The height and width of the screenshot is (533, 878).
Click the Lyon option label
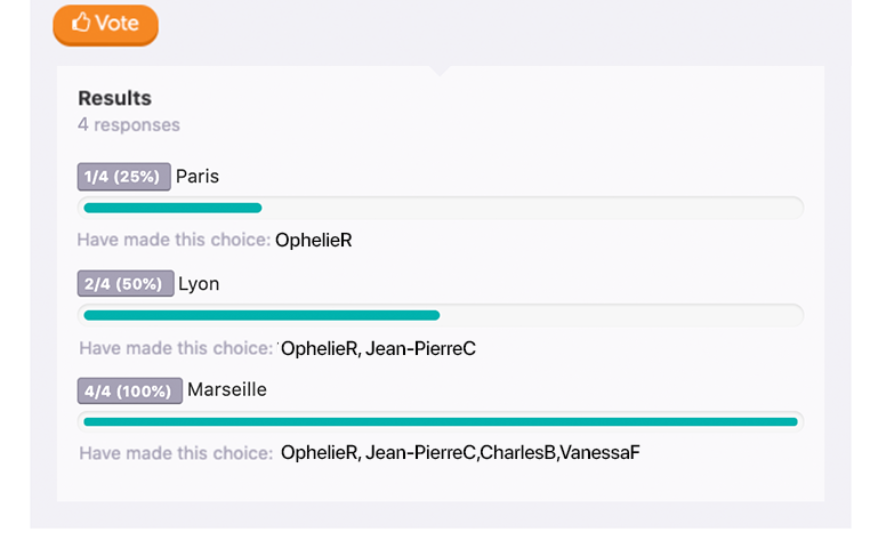click(199, 284)
